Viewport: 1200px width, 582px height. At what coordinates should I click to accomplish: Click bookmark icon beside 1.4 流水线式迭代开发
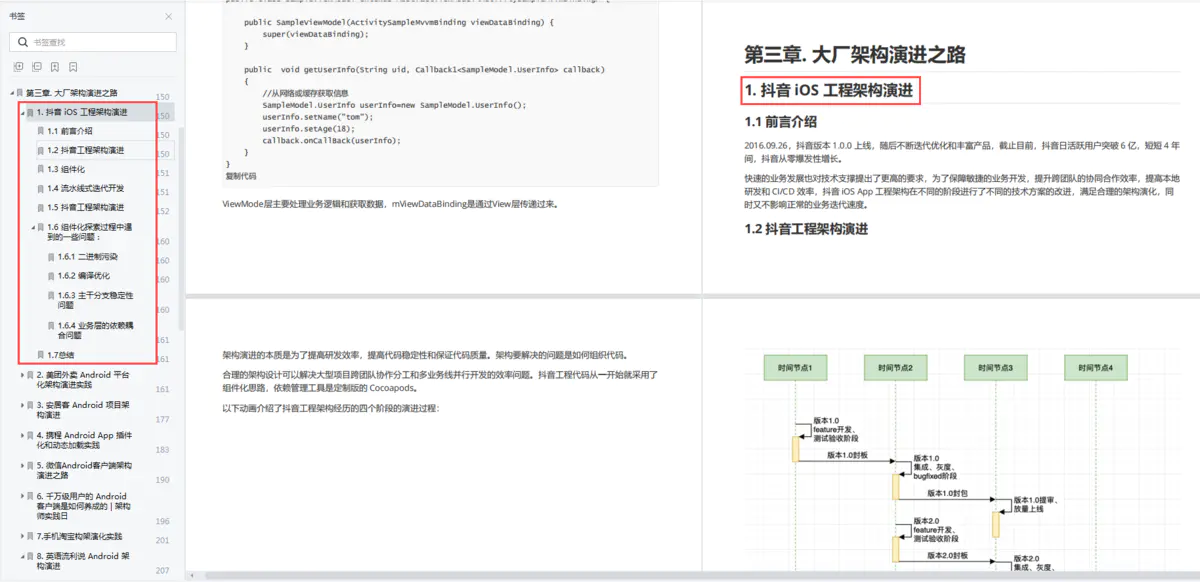(41, 188)
